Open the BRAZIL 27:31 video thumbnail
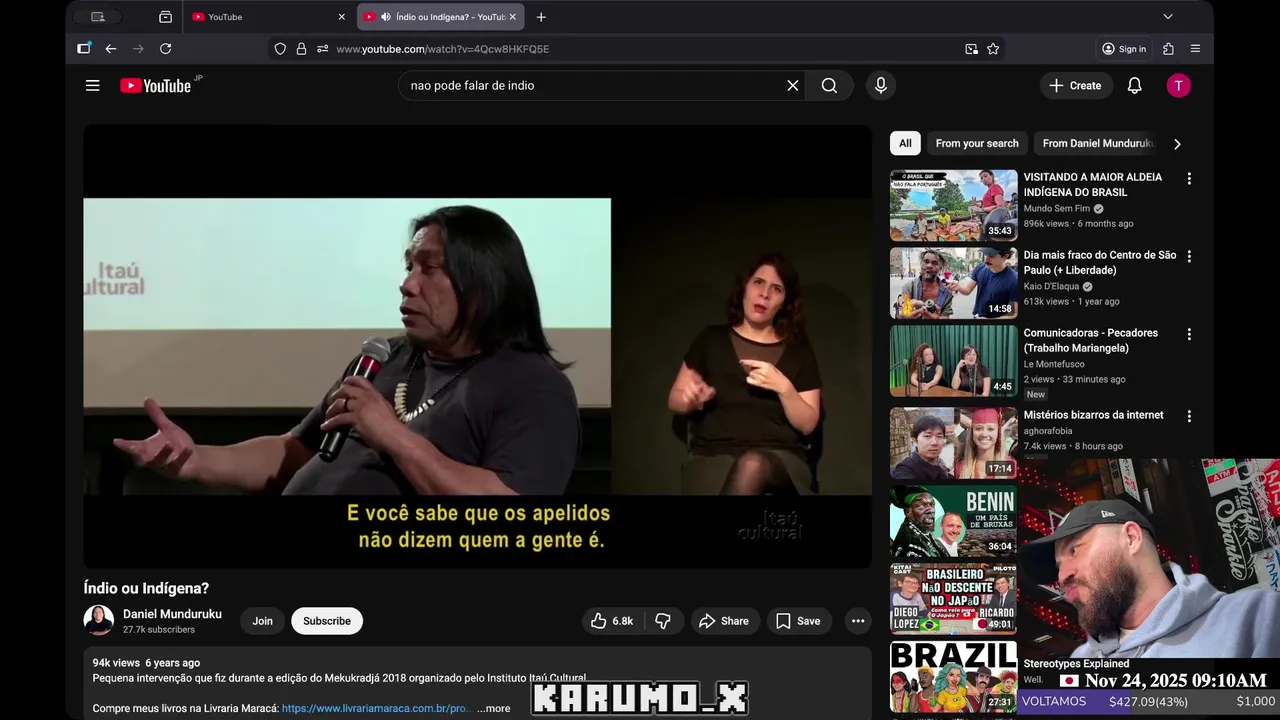Viewport: 1280px width, 720px height. pyautogui.click(x=954, y=677)
